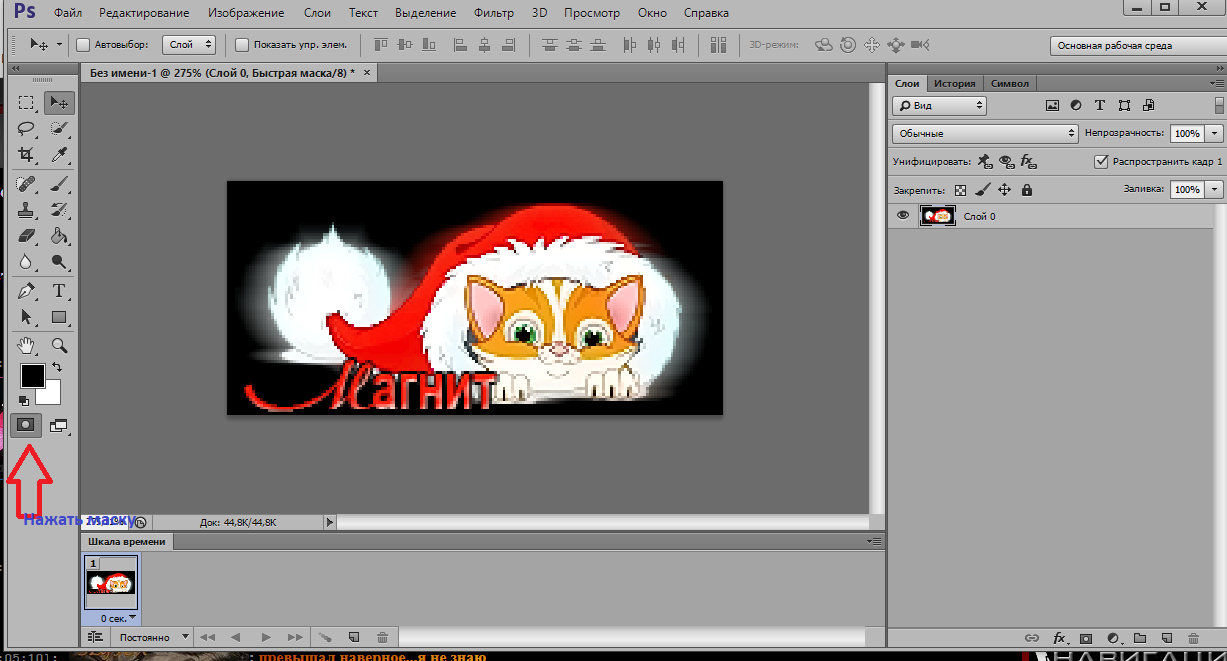Image resolution: width=1227 pixels, height=661 pixels.
Task: Select the Rectangle shape tool
Action: coord(58,317)
